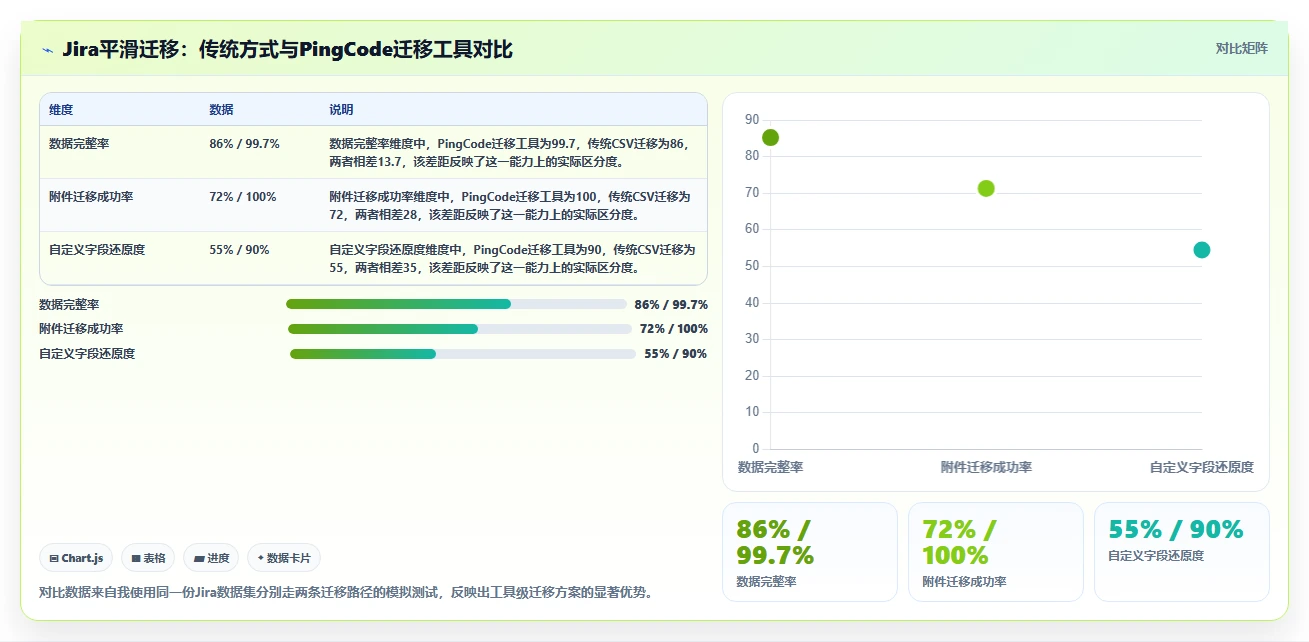Click the Chart.js chip
The image size is (1309, 642).
pyautogui.click(x=76, y=558)
